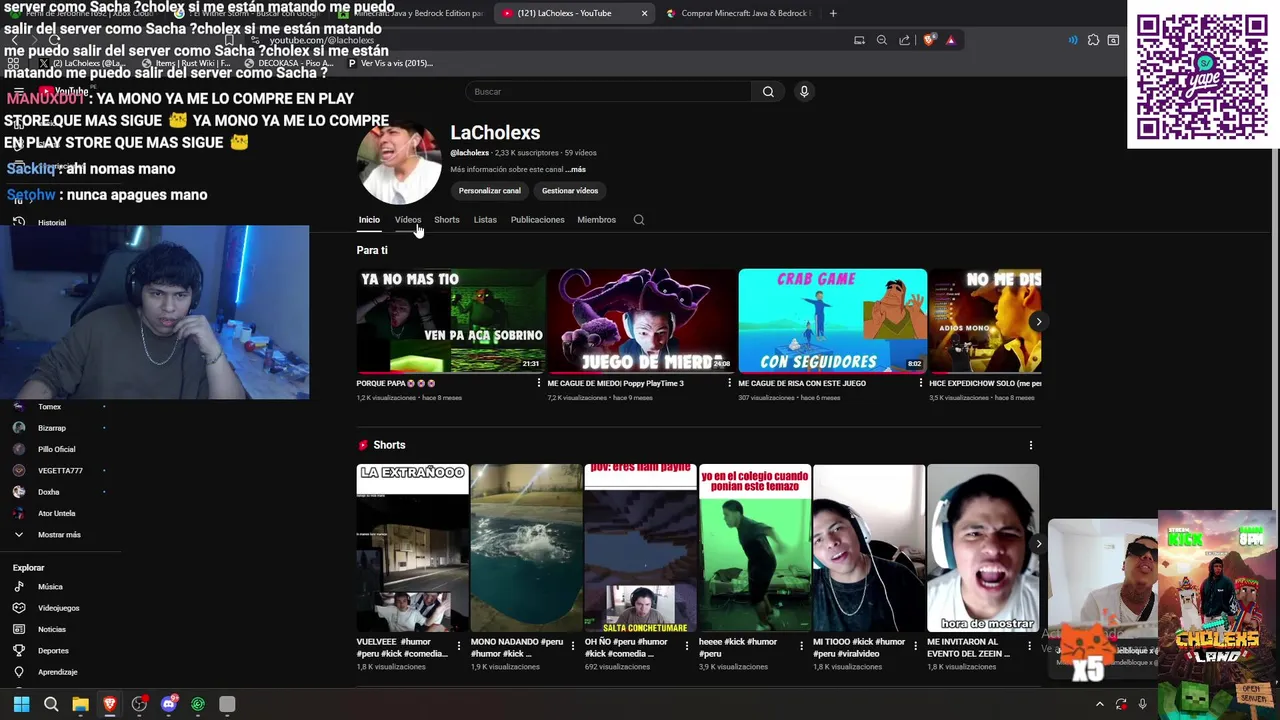Screen dimensions: 1280x720
Task: Close the LaCholexs YouTube browser tab
Action: coord(644,13)
